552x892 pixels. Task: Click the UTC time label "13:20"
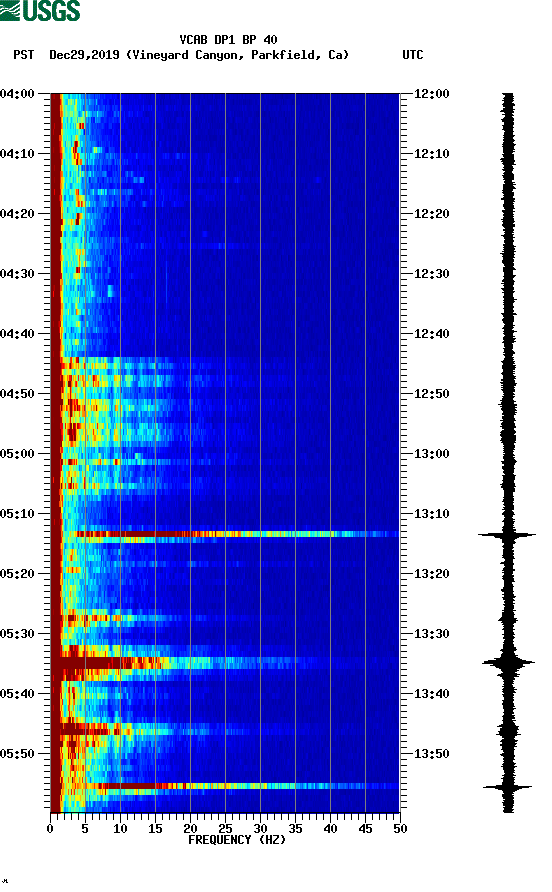tap(431, 573)
